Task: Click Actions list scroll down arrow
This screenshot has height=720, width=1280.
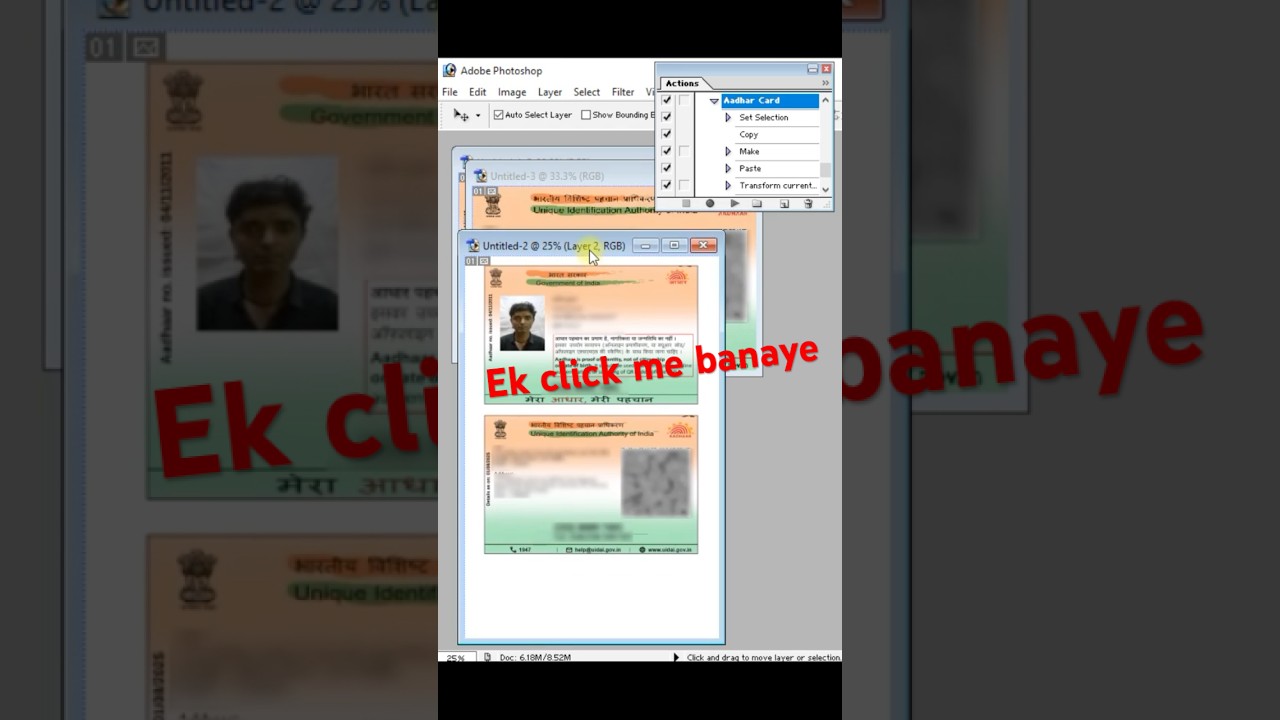Action: click(825, 188)
